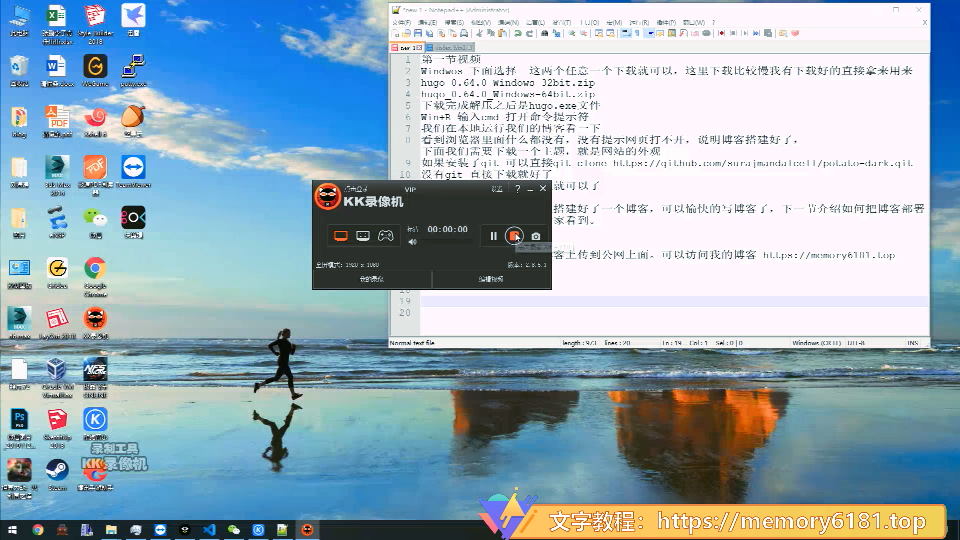Click the New file toolbar icon in Notepad++

[396, 34]
